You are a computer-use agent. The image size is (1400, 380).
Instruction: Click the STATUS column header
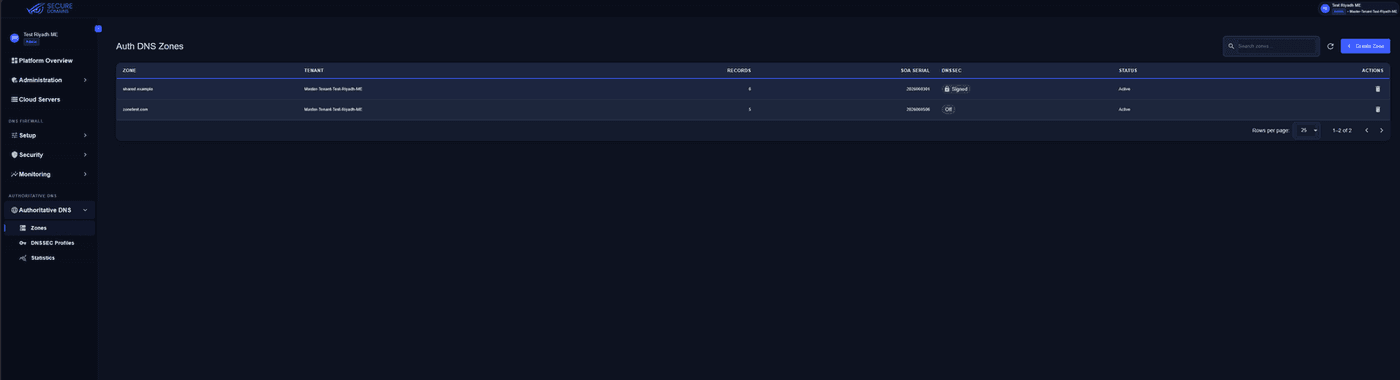(x=1128, y=70)
